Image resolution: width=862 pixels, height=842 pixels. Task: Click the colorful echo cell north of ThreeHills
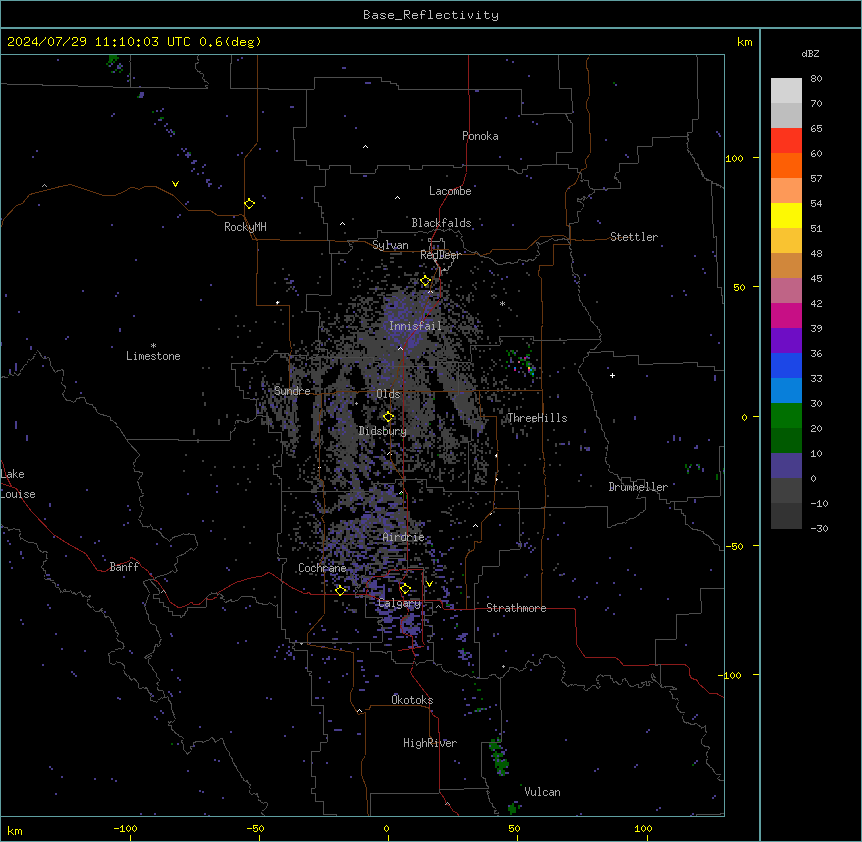tap(521, 362)
